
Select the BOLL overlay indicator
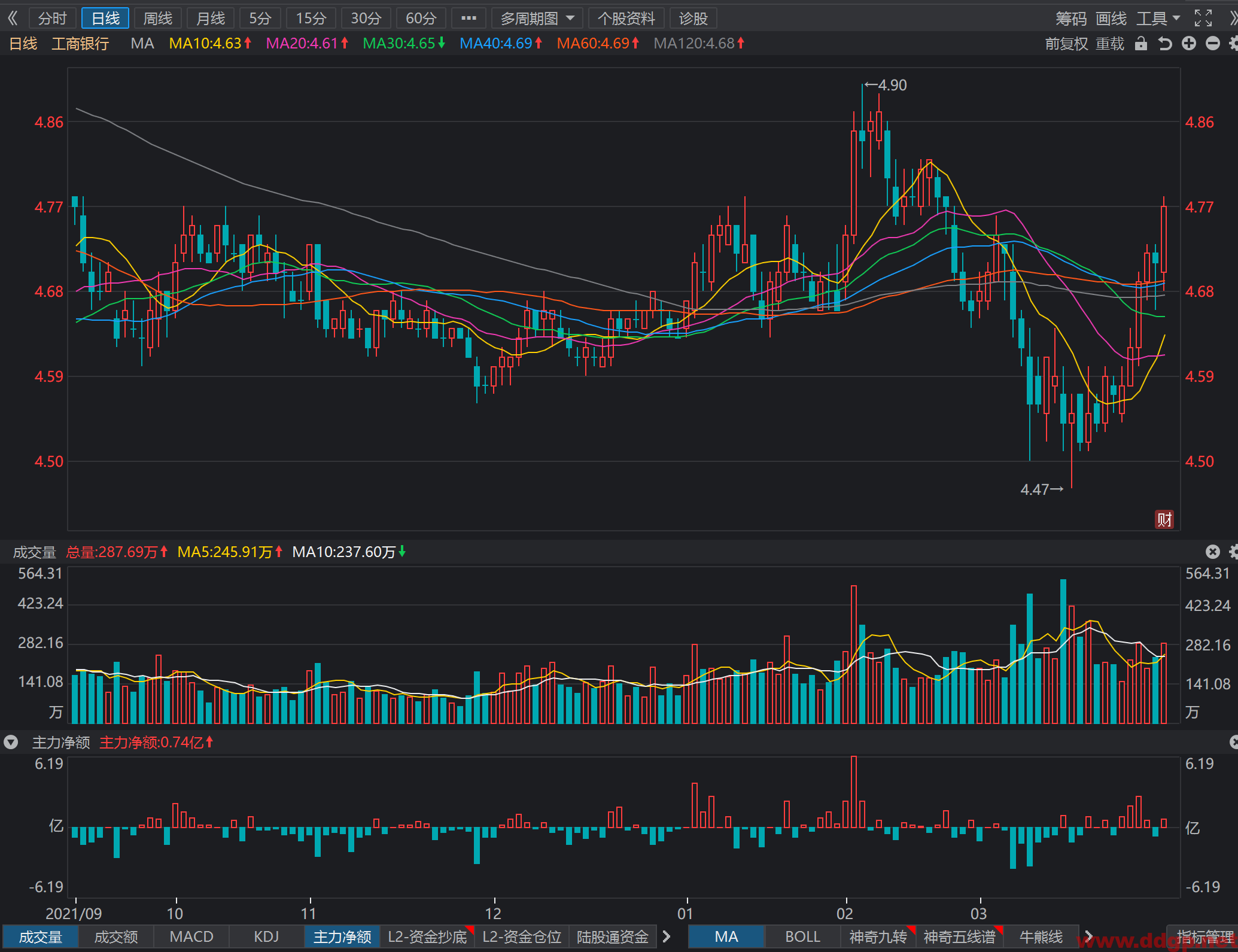point(802,936)
